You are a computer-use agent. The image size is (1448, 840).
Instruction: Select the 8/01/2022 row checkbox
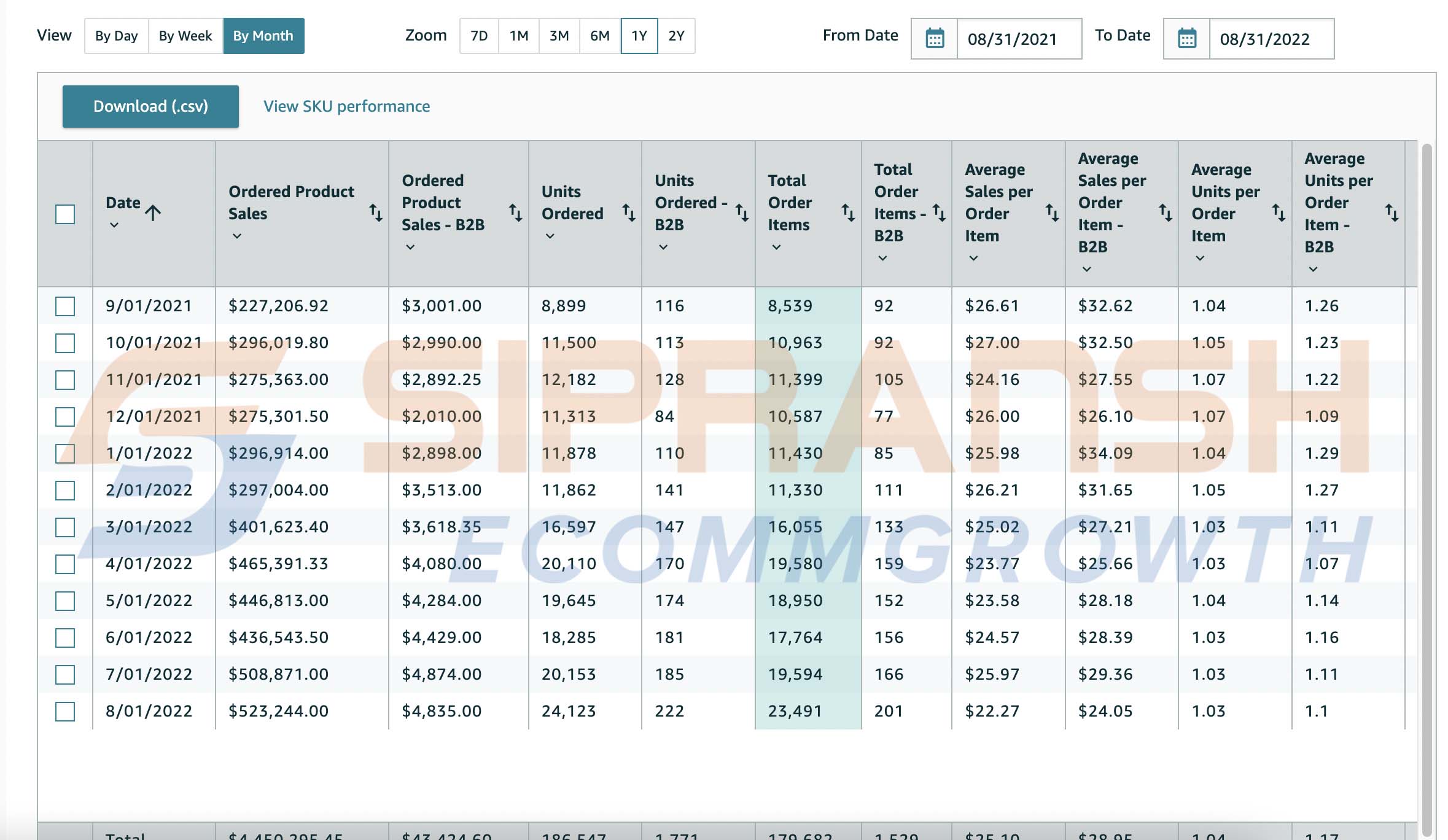tap(65, 711)
